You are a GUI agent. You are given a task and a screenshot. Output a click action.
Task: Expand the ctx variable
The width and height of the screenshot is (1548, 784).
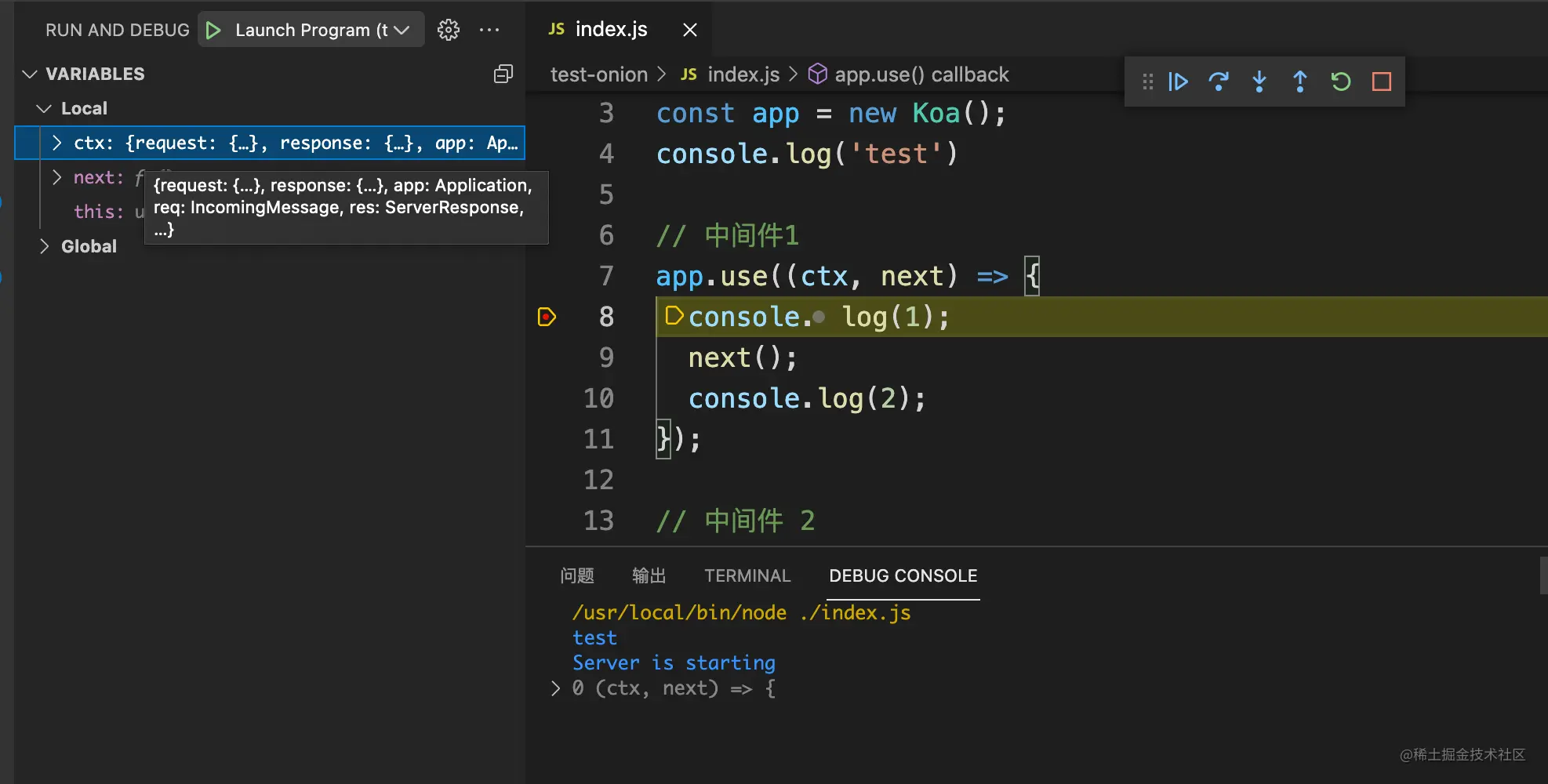[56, 143]
